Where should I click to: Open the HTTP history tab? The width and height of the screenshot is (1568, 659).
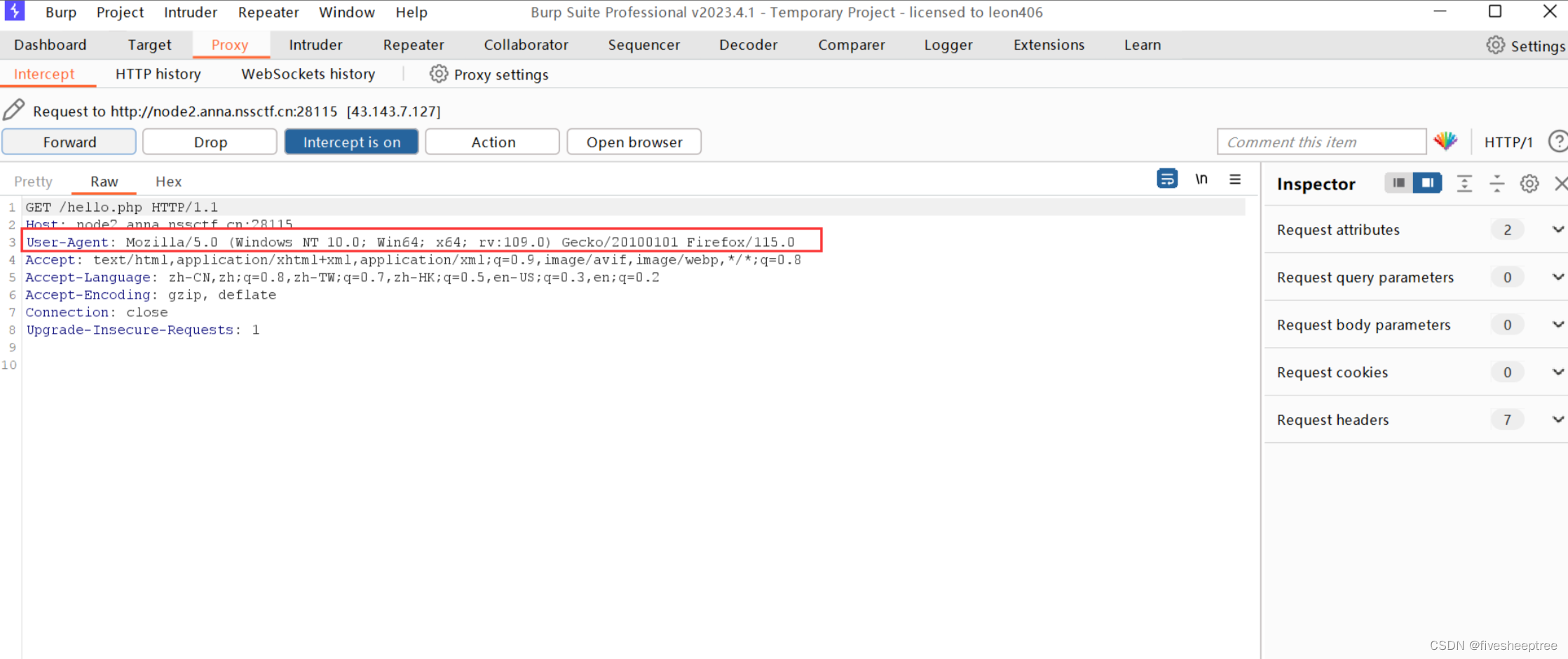click(158, 74)
